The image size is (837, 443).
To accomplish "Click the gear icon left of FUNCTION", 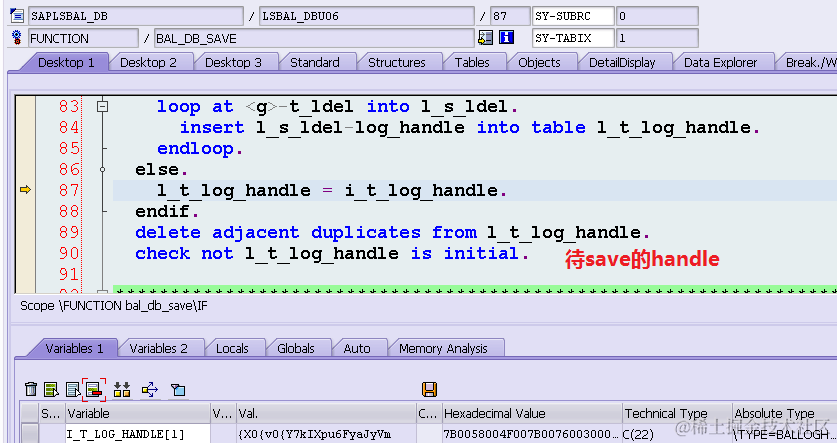I will tap(17, 37).
